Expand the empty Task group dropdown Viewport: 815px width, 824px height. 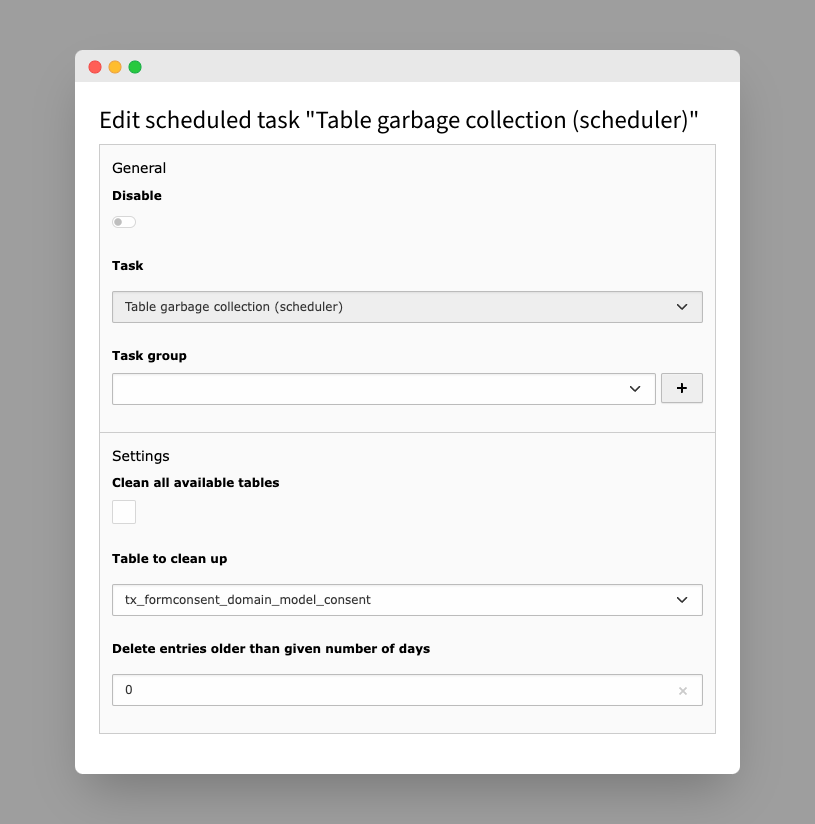click(x=383, y=388)
